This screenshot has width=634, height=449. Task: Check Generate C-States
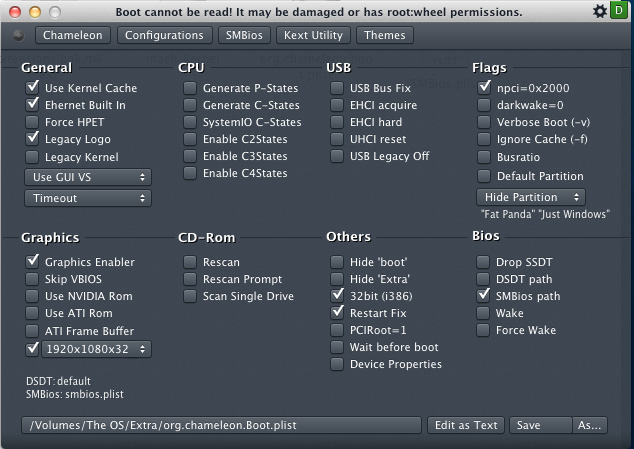[190, 105]
